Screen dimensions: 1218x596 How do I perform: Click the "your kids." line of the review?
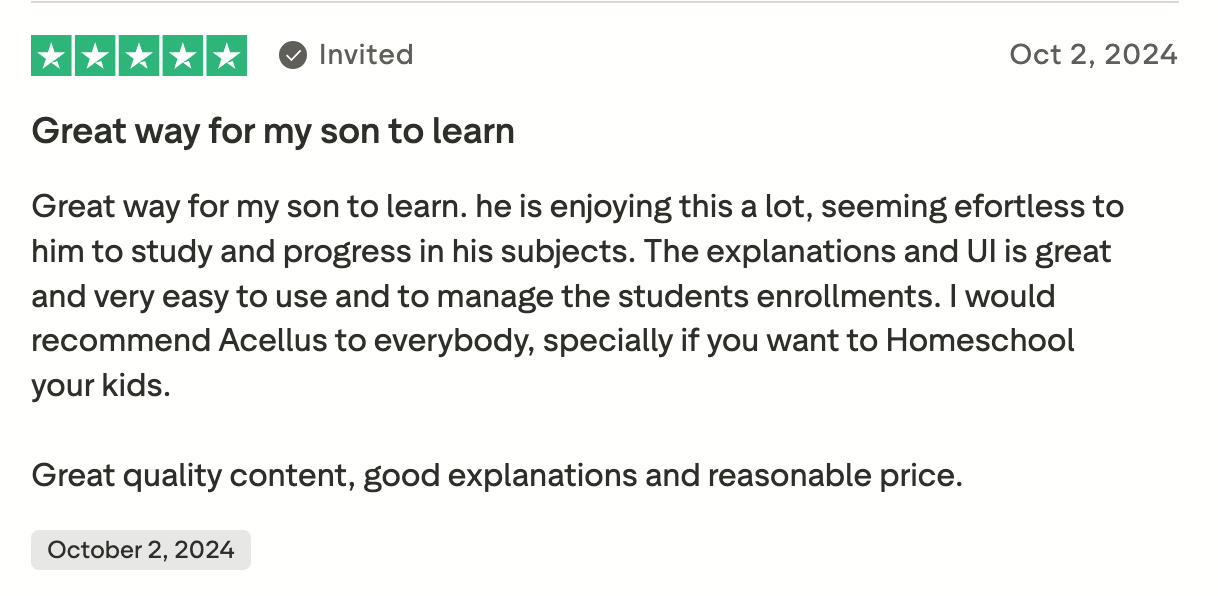point(101,386)
